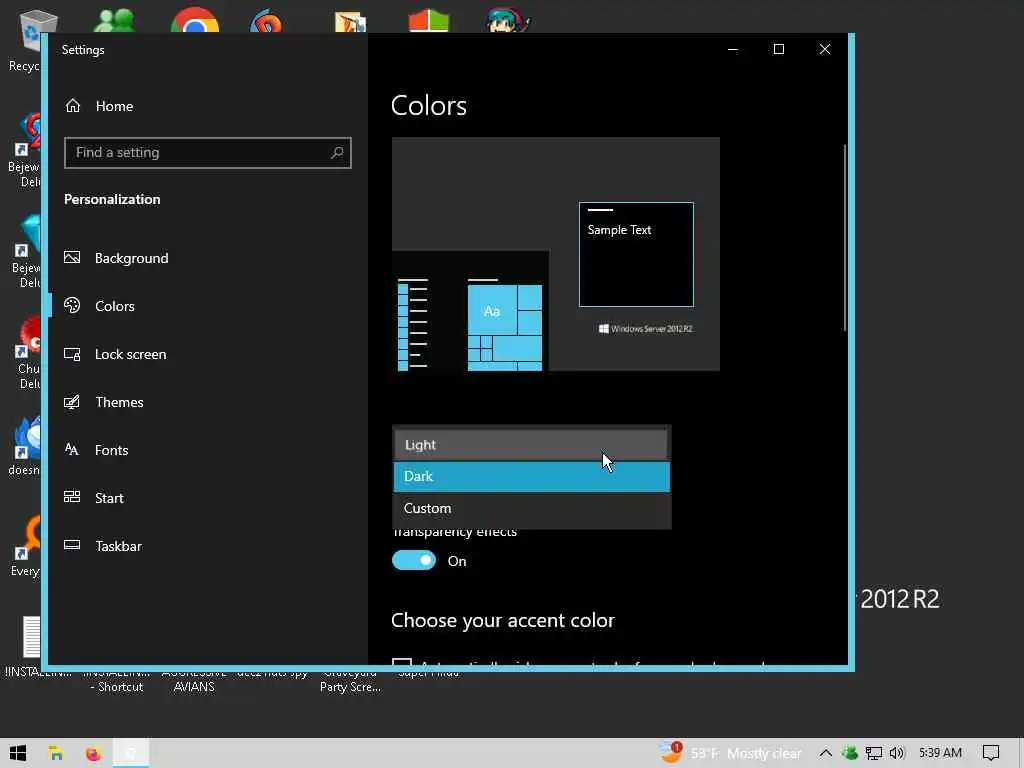Open the weather widget showing Mostly clear

click(x=731, y=753)
